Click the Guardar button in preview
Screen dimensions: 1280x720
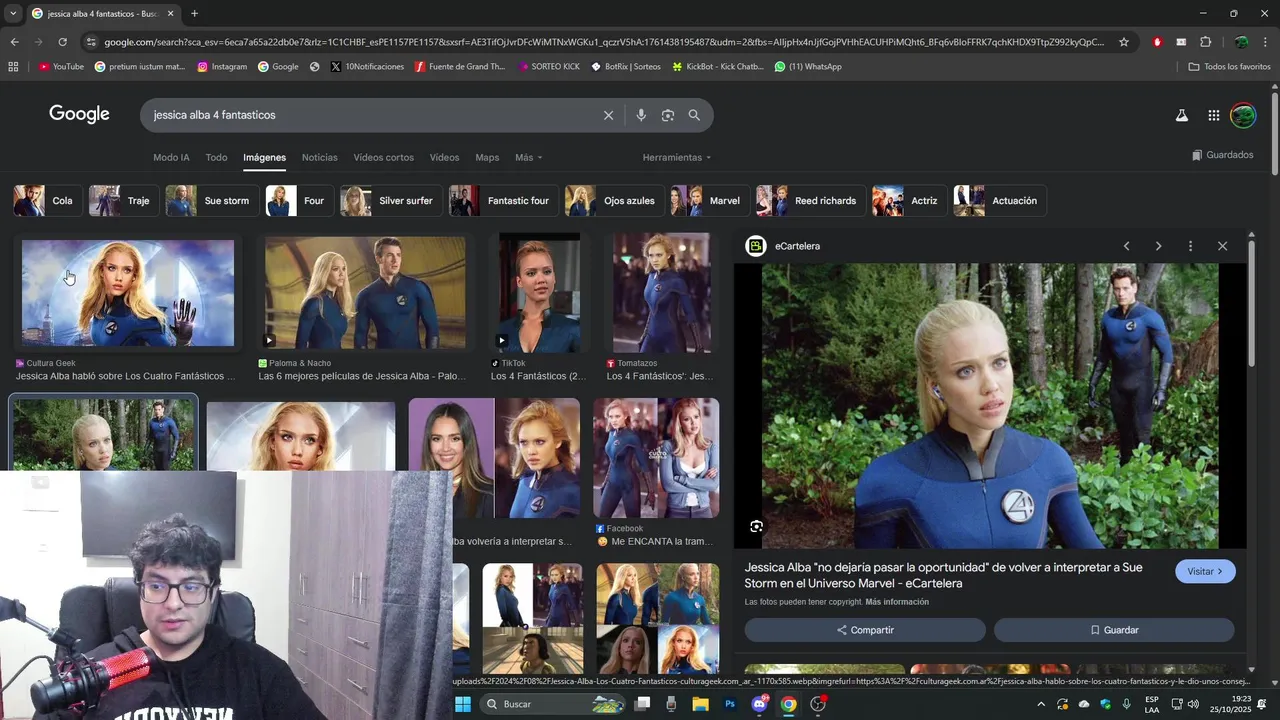click(1114, 630)
